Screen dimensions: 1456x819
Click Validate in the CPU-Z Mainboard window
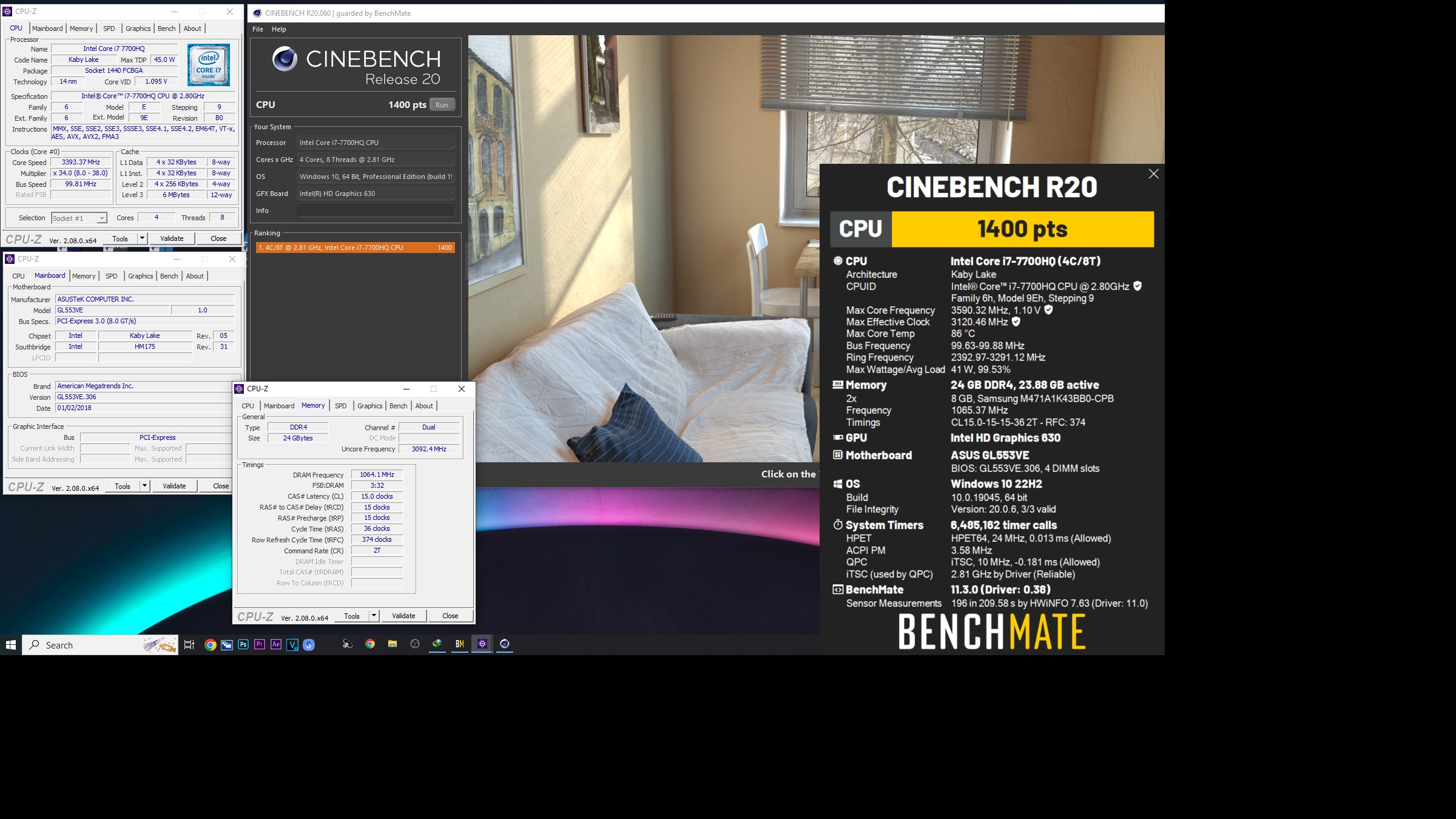[174, 486]
